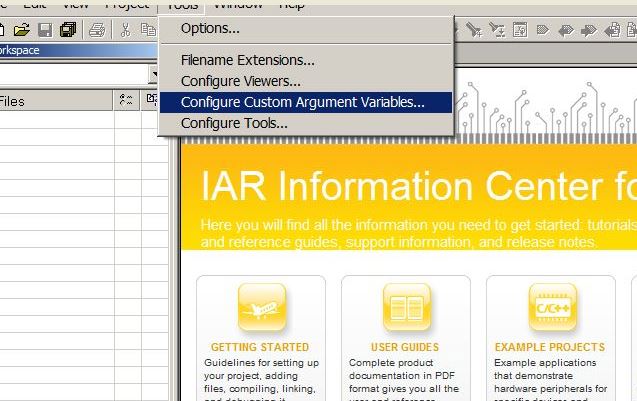Choose Options... in the Tools menu
Image resolution: width=637 pixels, height=401 pixels.
pyautogui.click(x=306, y=28)
